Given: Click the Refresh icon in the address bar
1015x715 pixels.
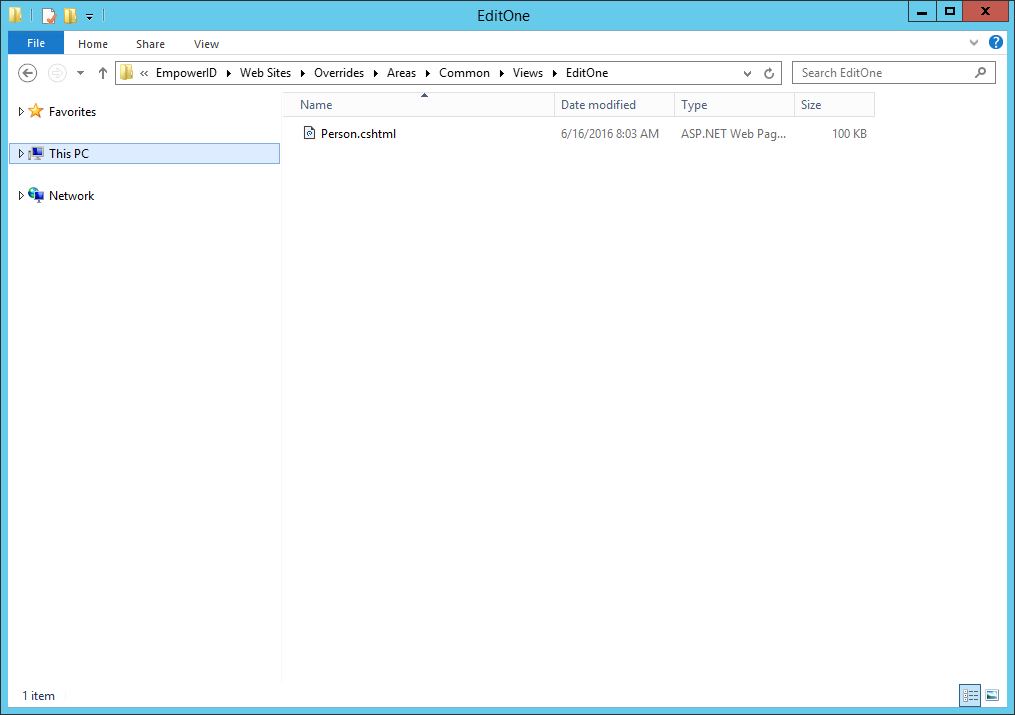Looking at the screenshot, I should click(768, 72).
